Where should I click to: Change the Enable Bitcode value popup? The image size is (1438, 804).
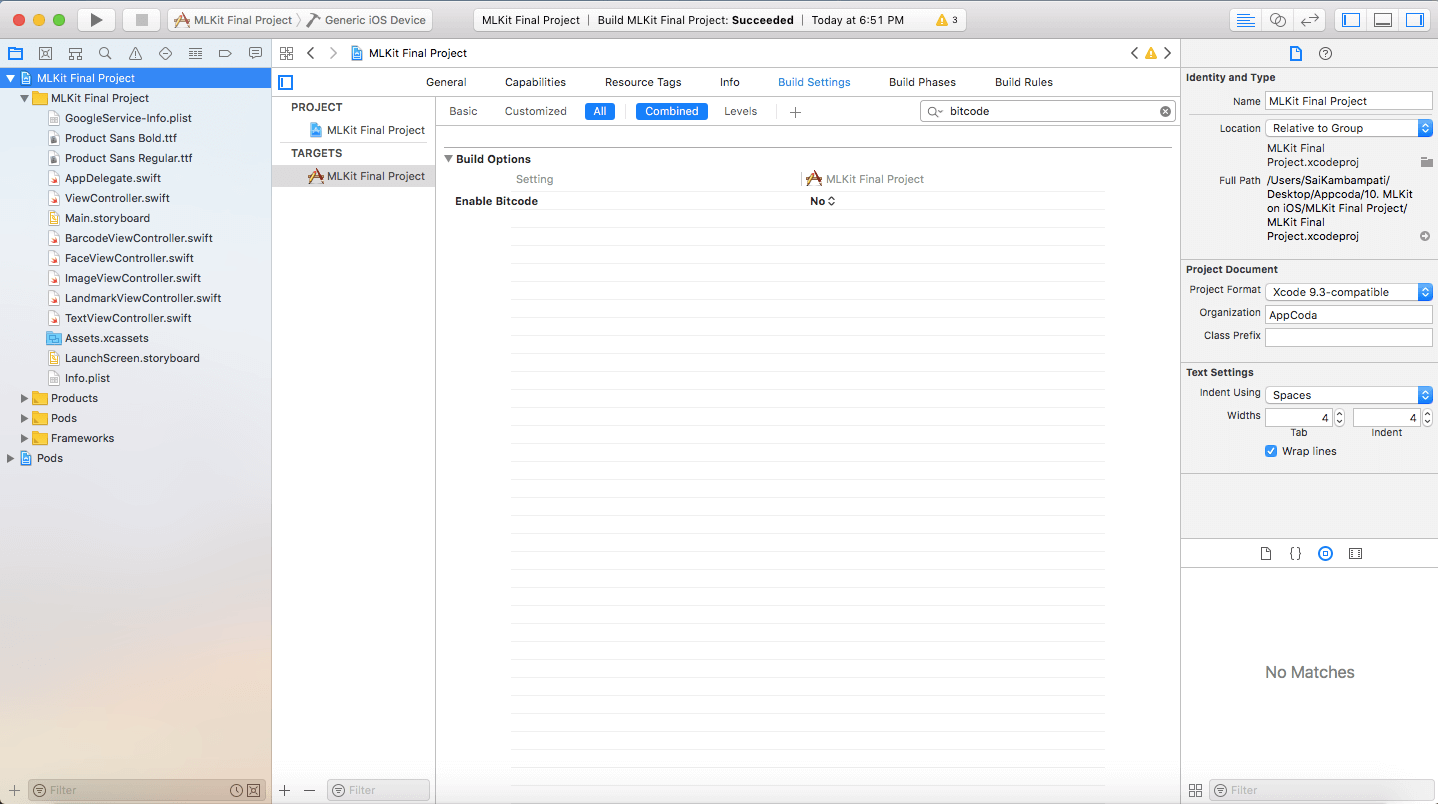[x=822, y=201]
